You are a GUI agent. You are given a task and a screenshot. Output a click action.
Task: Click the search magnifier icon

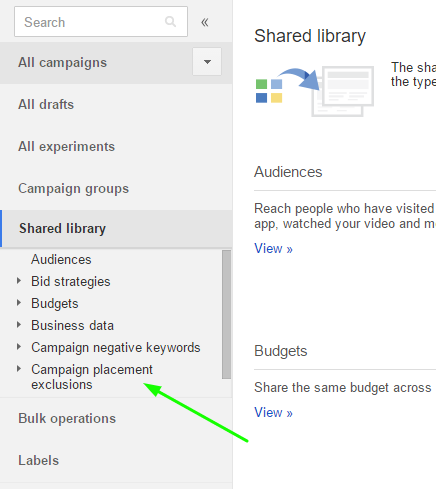(x=170, y=22)
